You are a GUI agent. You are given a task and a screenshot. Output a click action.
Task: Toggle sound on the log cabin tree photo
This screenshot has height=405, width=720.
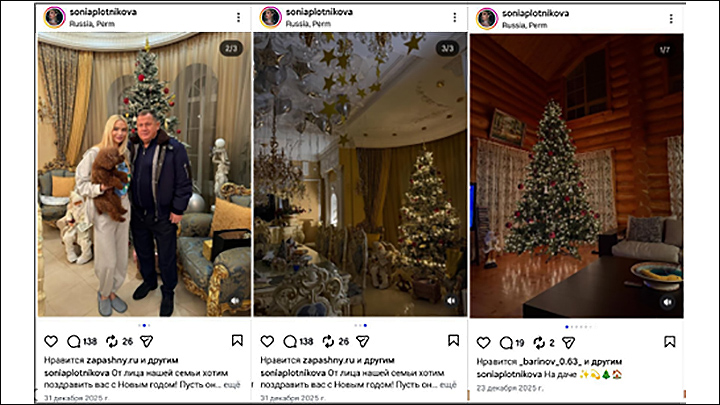(x=668, y=302)
